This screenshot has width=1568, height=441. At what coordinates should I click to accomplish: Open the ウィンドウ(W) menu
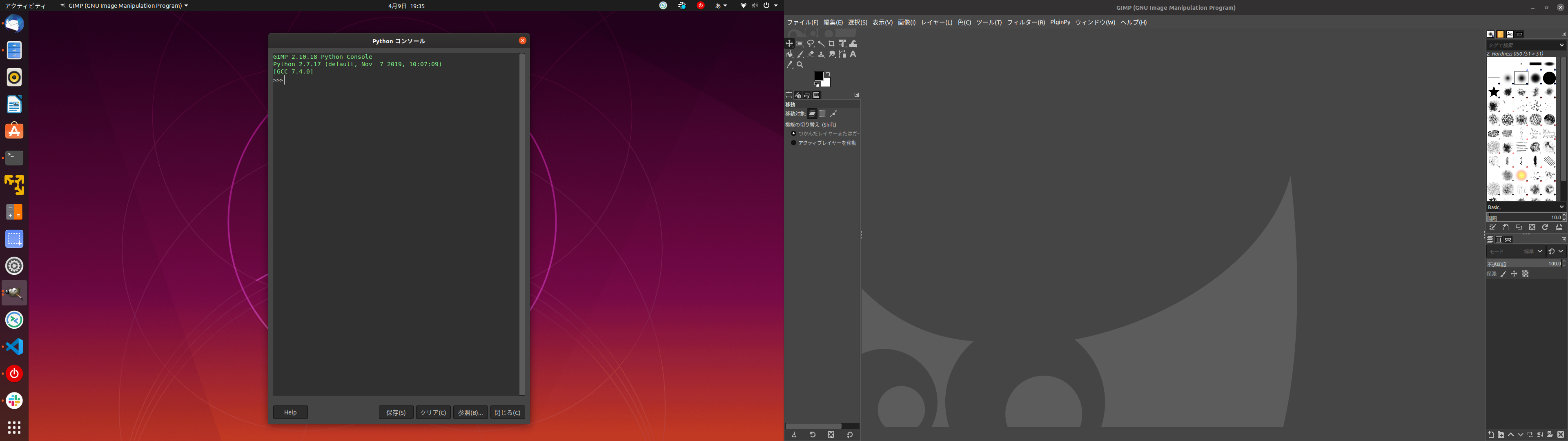pos(1095,22)
